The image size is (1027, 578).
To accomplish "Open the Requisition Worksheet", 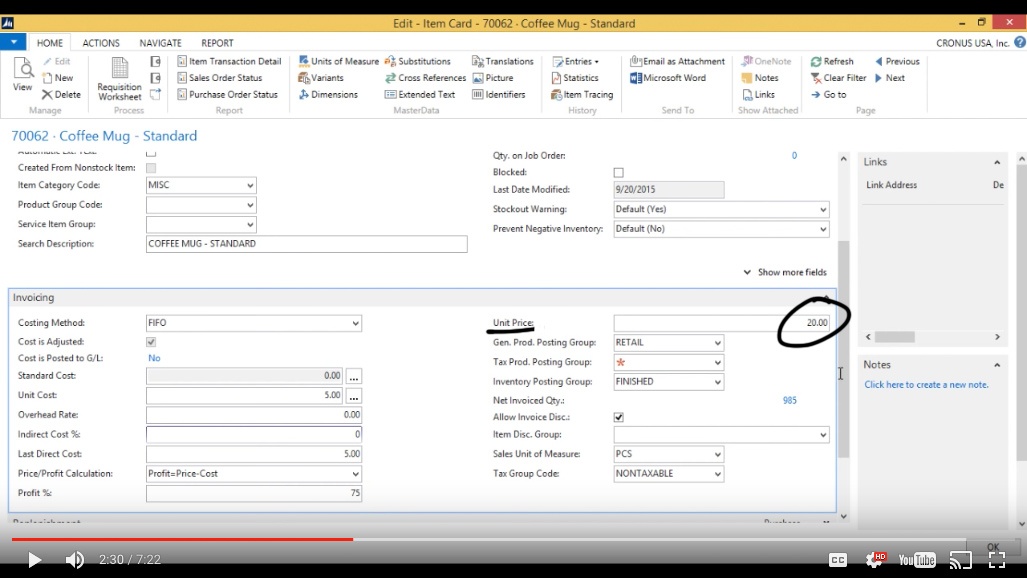I will (x=121, y=80).
